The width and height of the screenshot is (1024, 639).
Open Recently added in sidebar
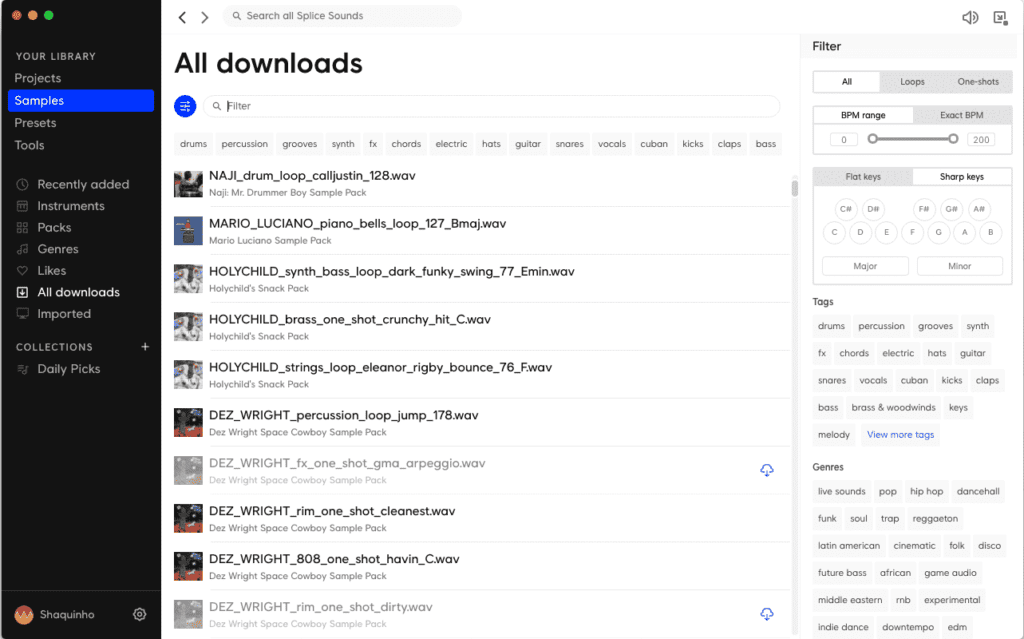point(82,184)
